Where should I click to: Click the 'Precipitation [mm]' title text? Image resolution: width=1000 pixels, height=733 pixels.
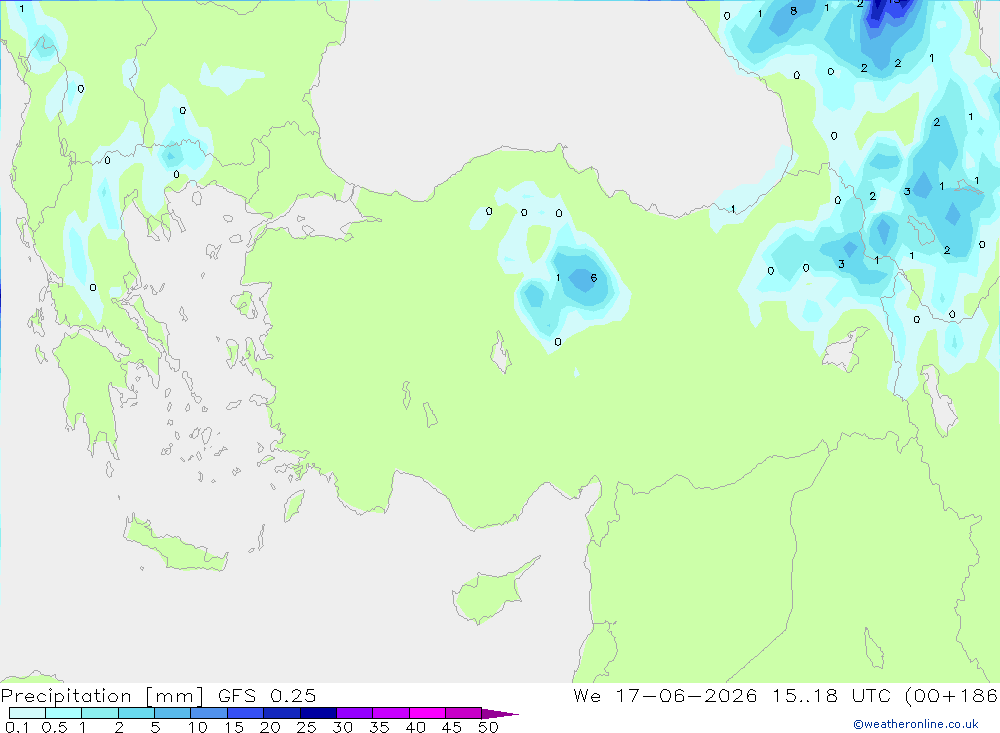coord(103,696)
